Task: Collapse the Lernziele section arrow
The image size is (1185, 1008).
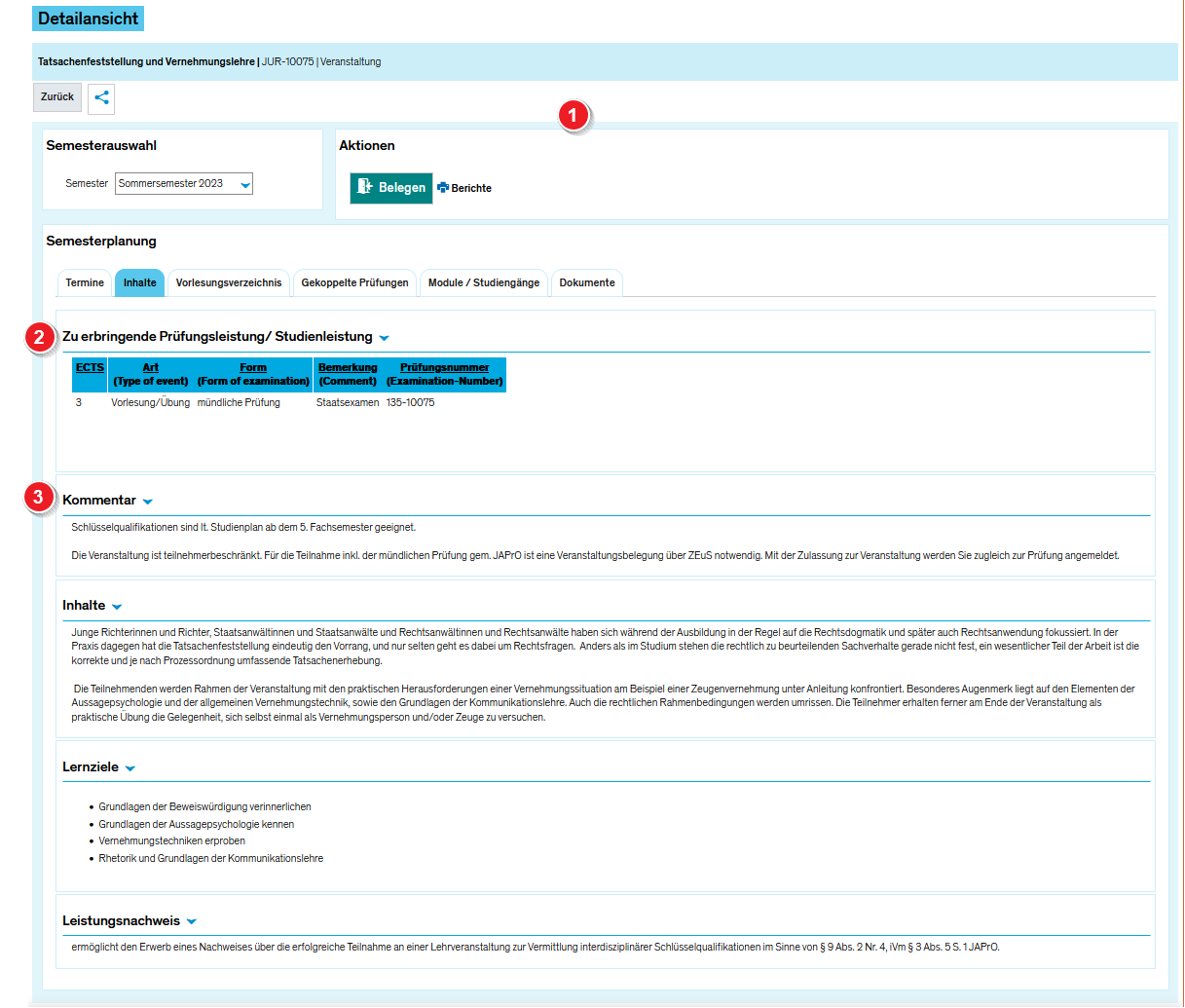Action: (x=130, y=768)
